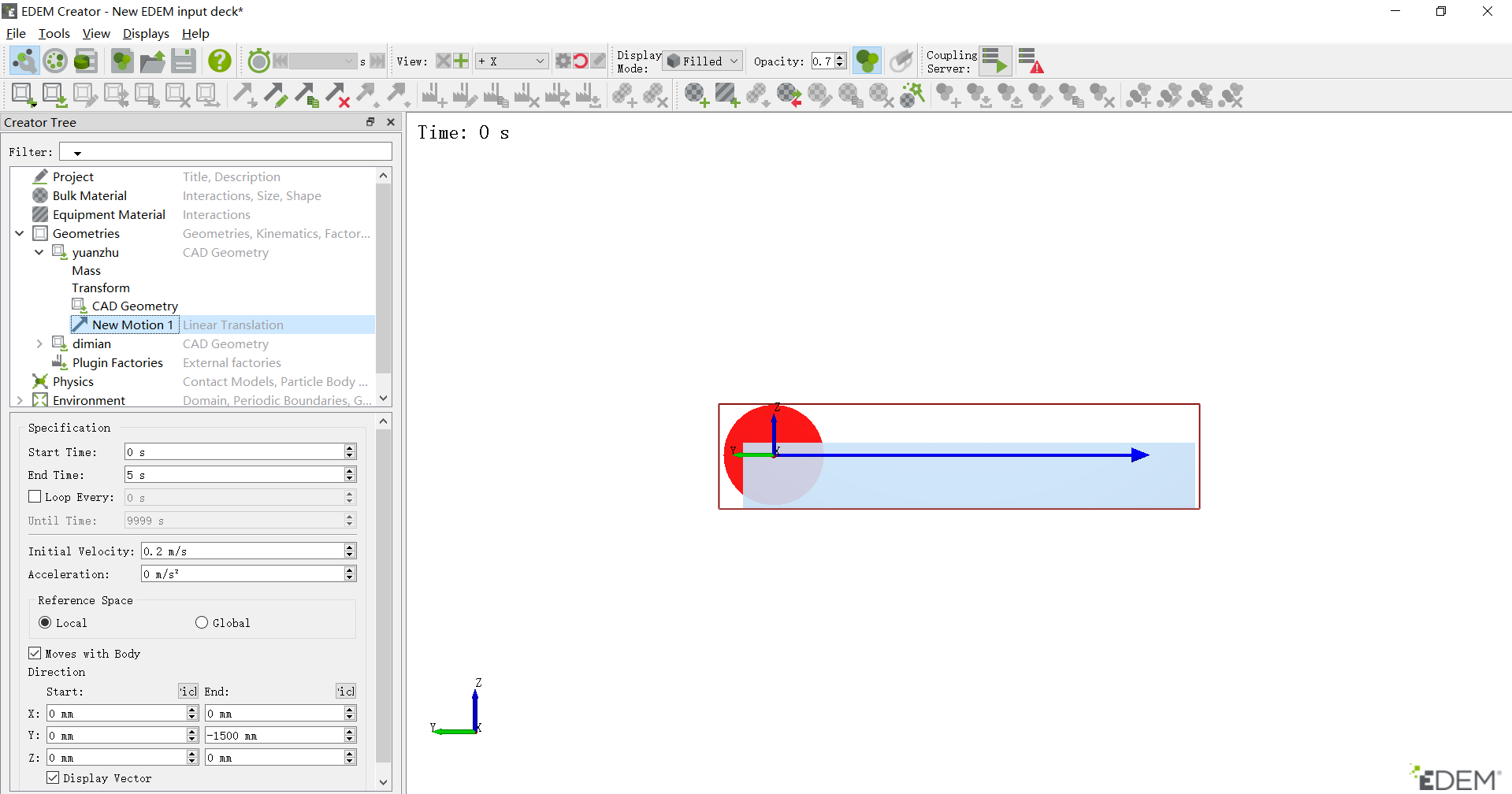1512x794 pixels.
Task: Toggle the green particle display icon
Action: (x=867, y=61)
